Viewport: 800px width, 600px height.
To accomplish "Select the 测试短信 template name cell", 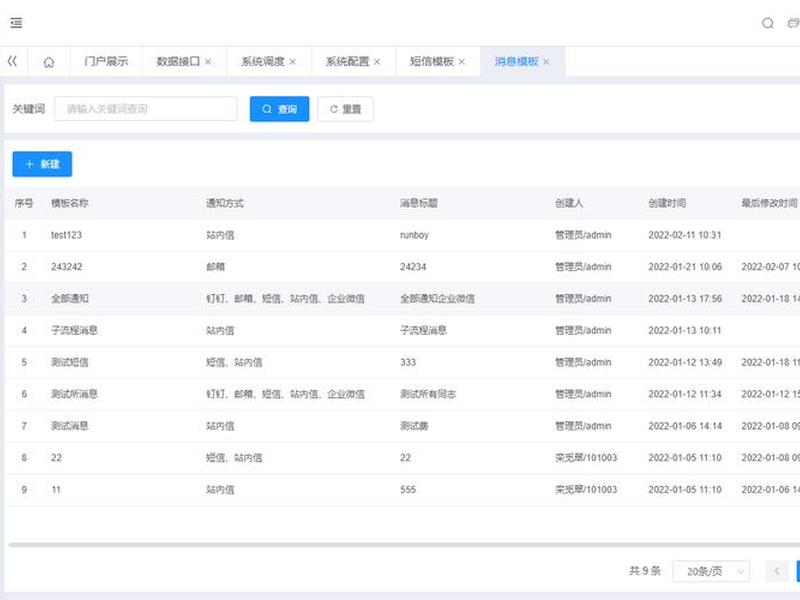I will click(x=70, y=362).
